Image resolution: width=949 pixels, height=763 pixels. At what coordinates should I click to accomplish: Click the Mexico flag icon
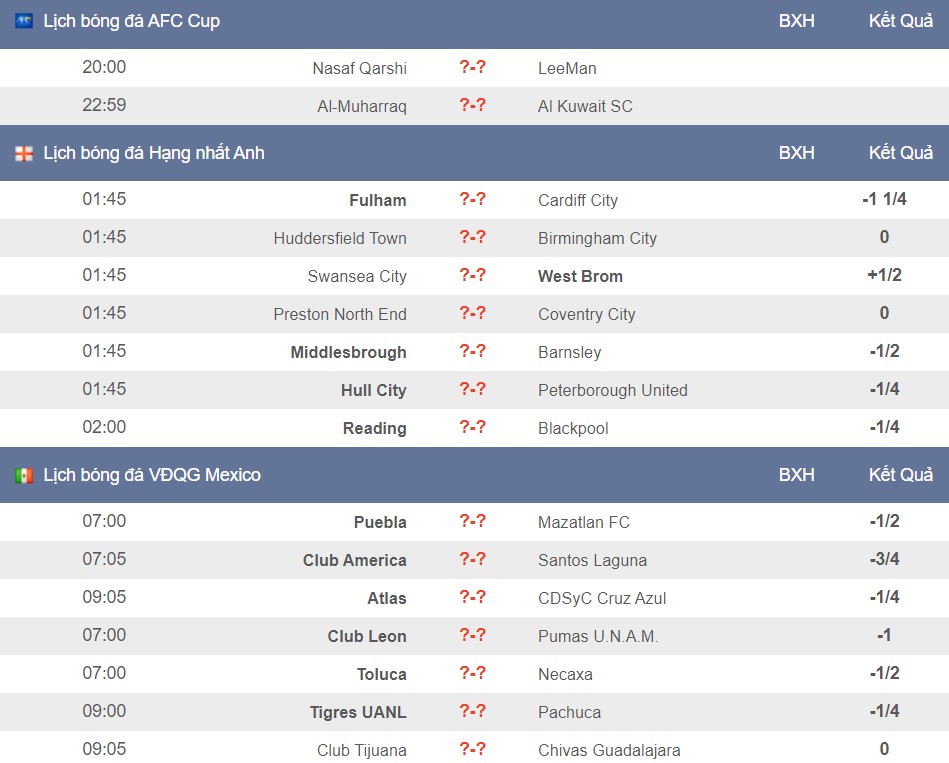click(24, 475)
